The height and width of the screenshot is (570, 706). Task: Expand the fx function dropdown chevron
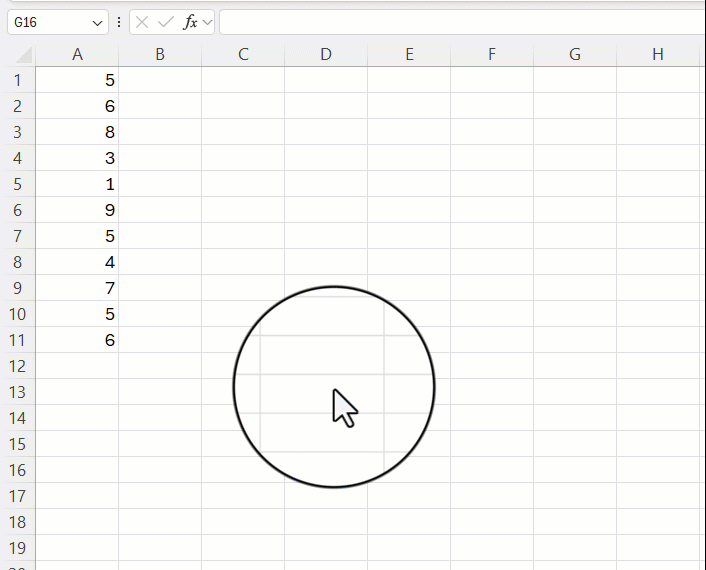point(207,22)
